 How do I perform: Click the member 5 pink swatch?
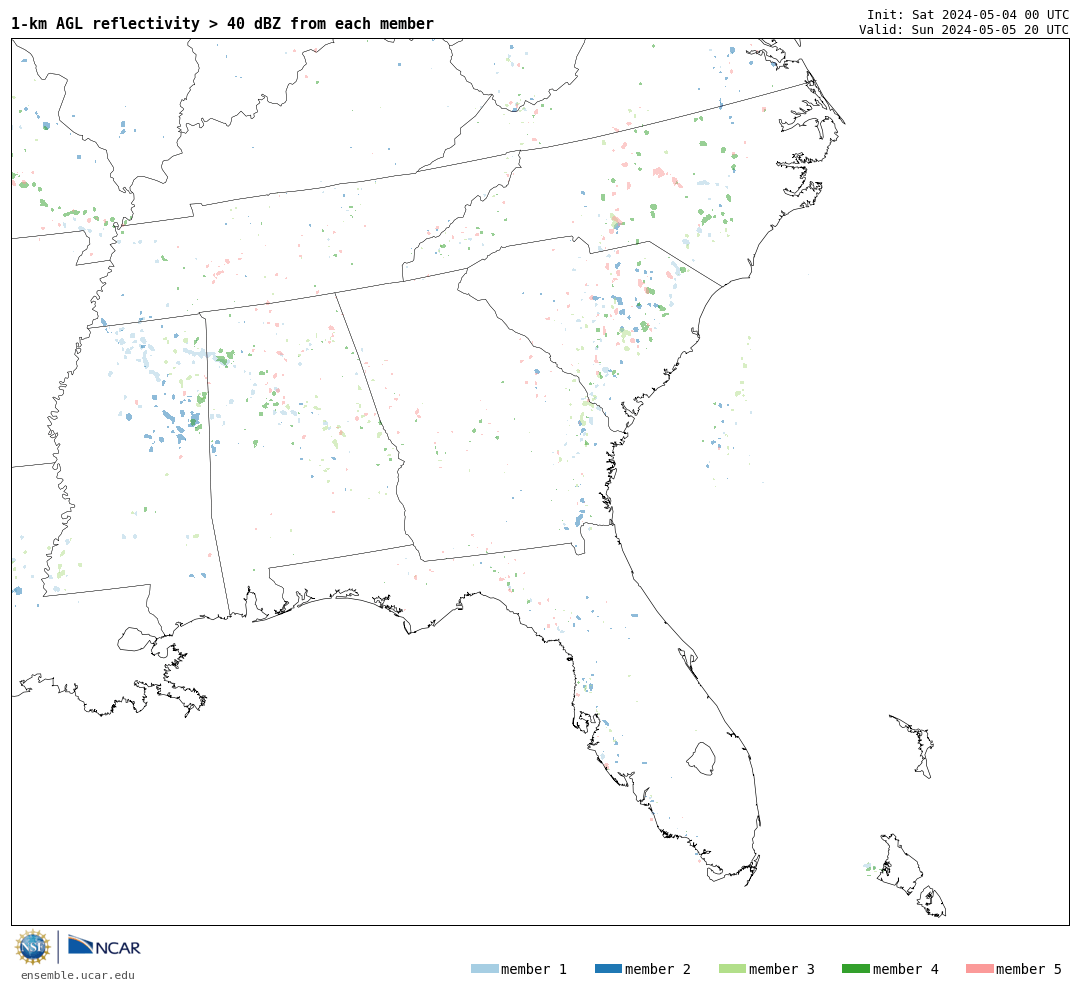pyautogui.click(x=979, y=969)
